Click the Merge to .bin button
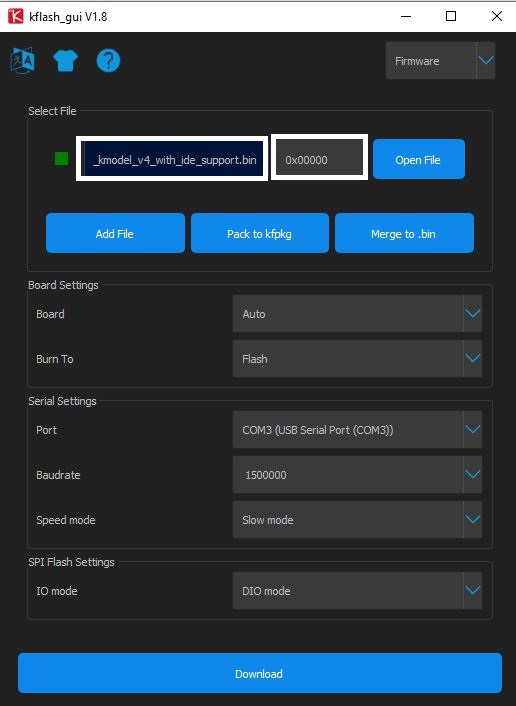 click(x=404, y=233)
